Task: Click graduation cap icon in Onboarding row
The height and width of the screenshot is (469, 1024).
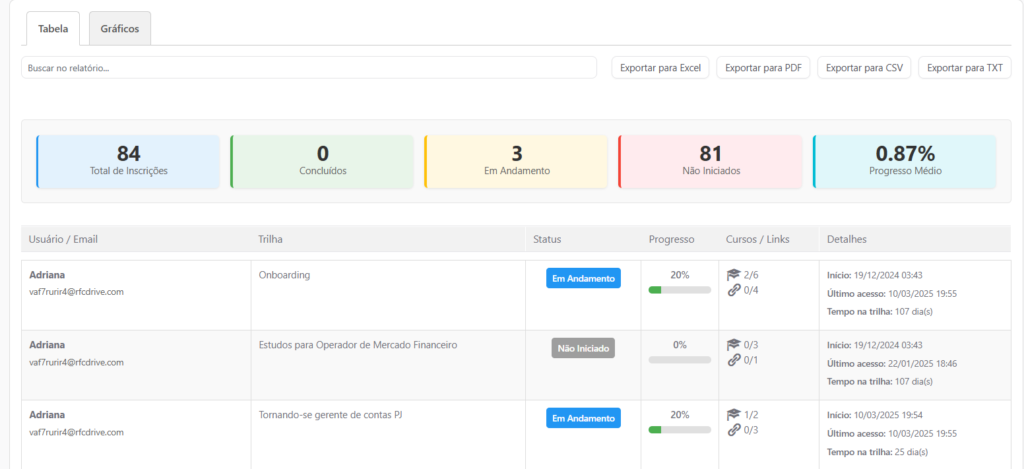Action: point(733,275)
